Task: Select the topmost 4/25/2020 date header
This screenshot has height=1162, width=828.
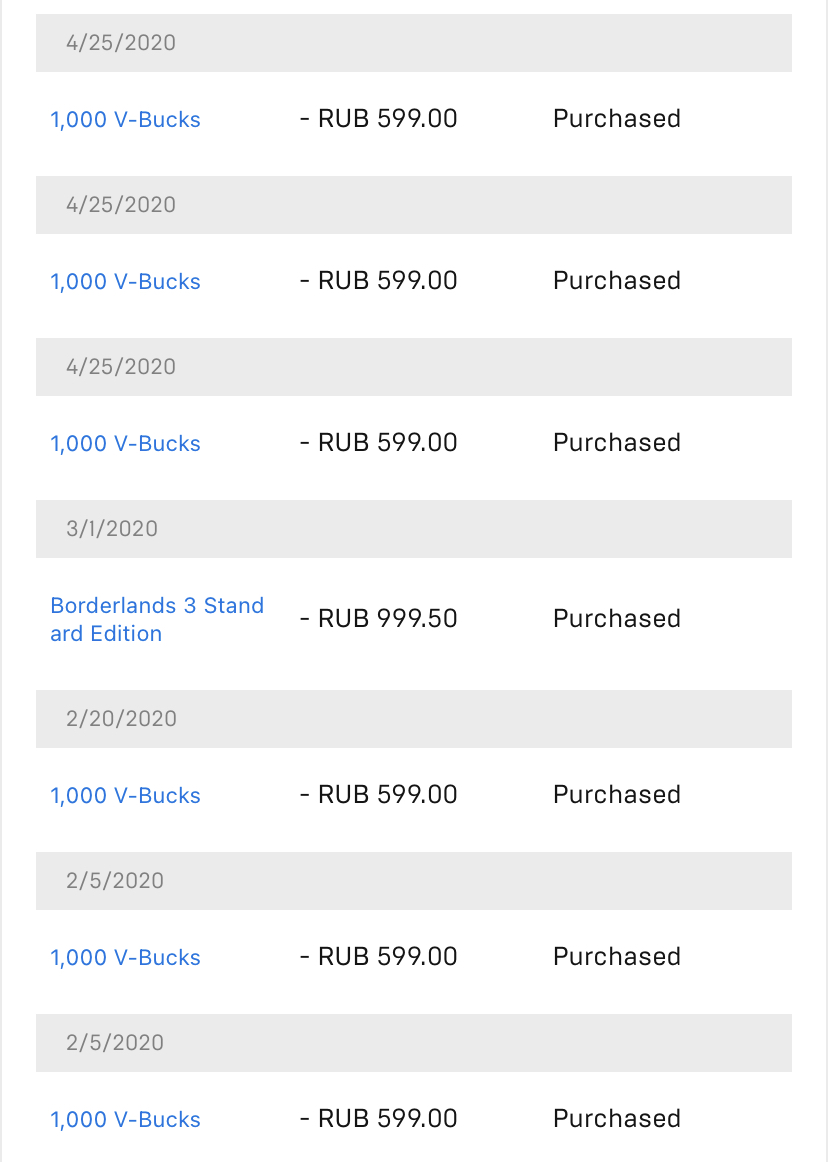Action: click(414, 42)
